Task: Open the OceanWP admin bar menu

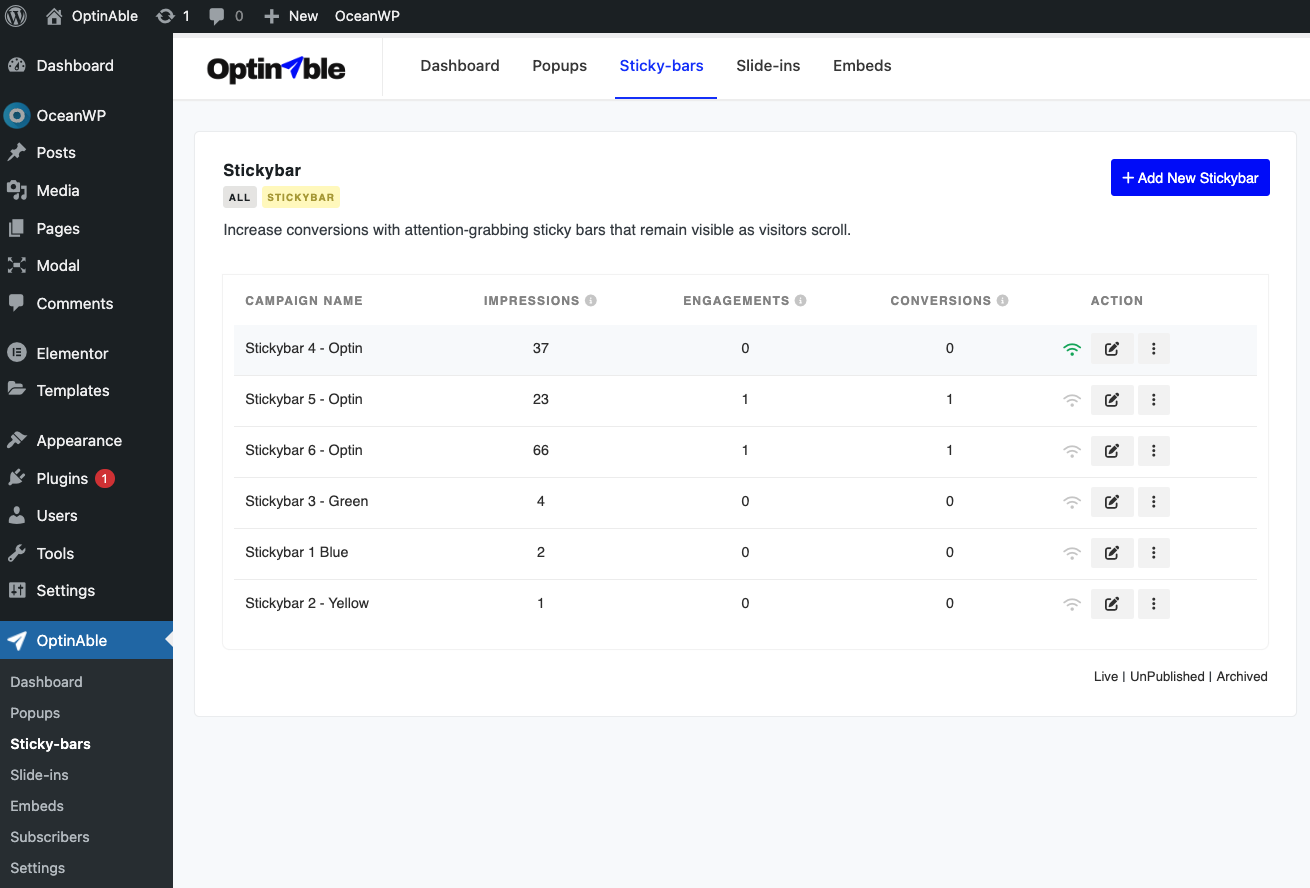Action: (x=367, y=15)
